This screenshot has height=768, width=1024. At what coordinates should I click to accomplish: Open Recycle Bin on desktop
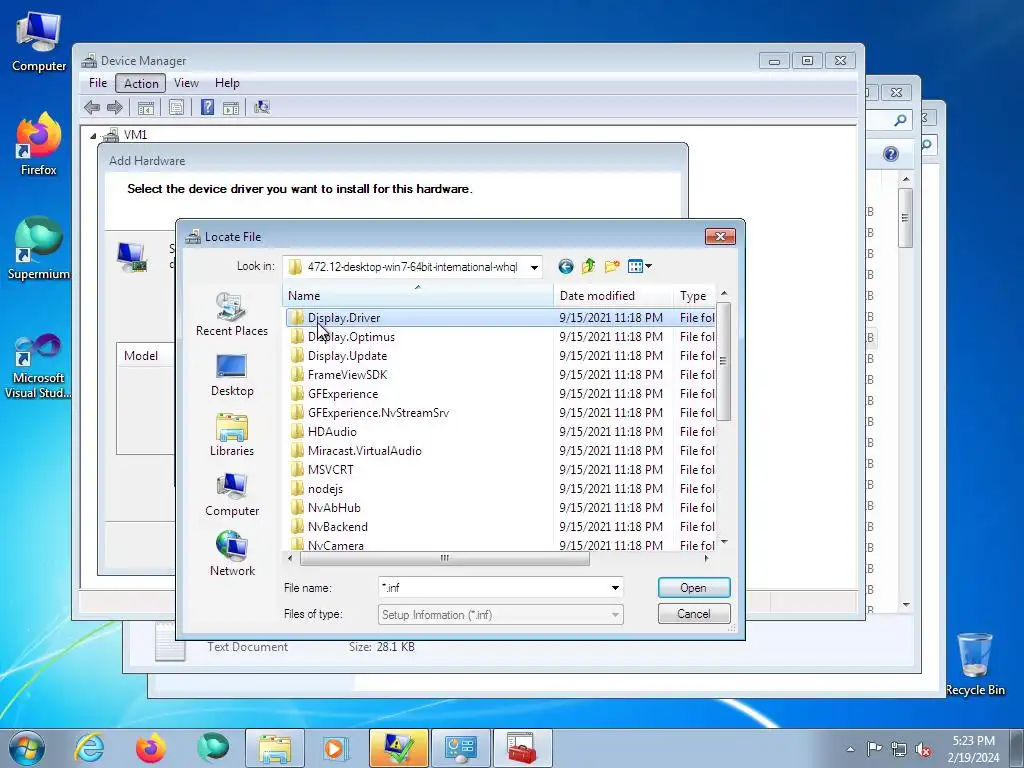(974, 664)
